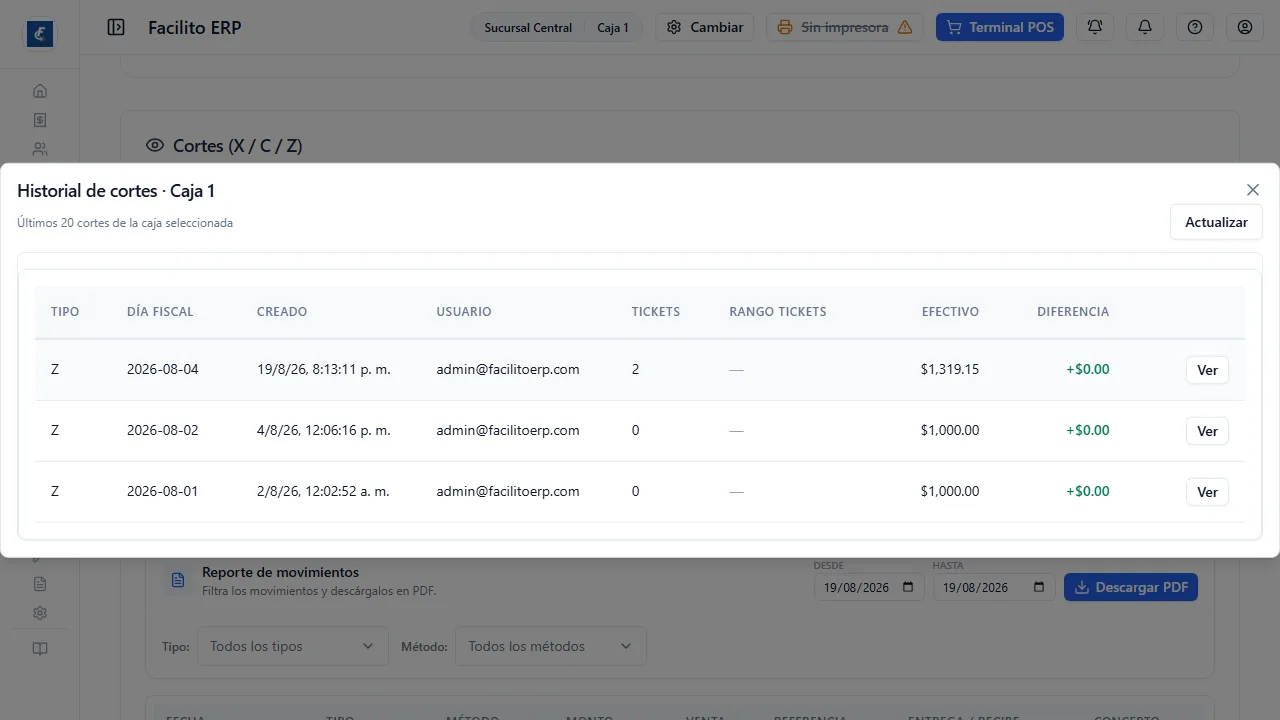Open the Facilito ERP logo

click(40, 34)
